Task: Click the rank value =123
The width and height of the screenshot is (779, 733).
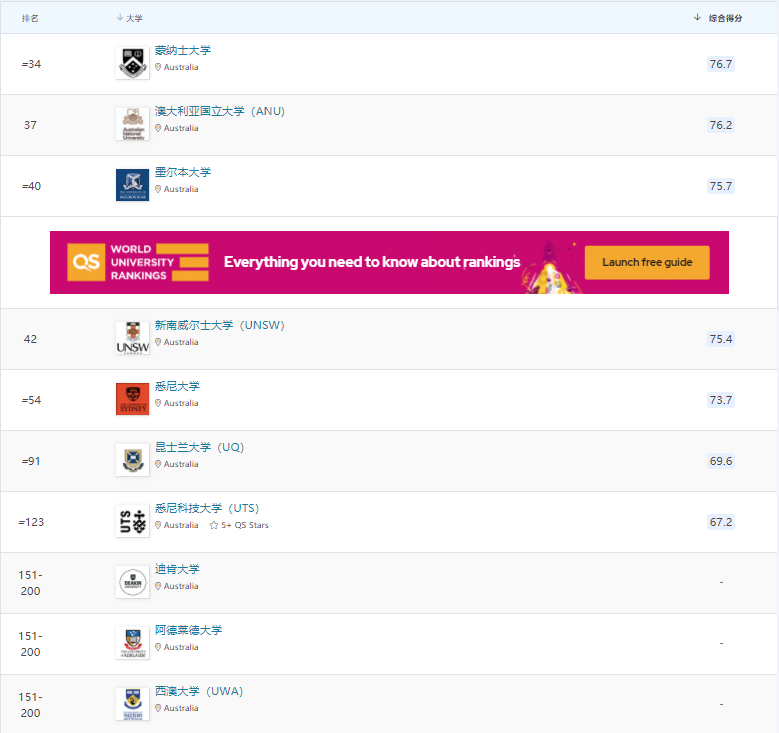Action: click(31, 522)
